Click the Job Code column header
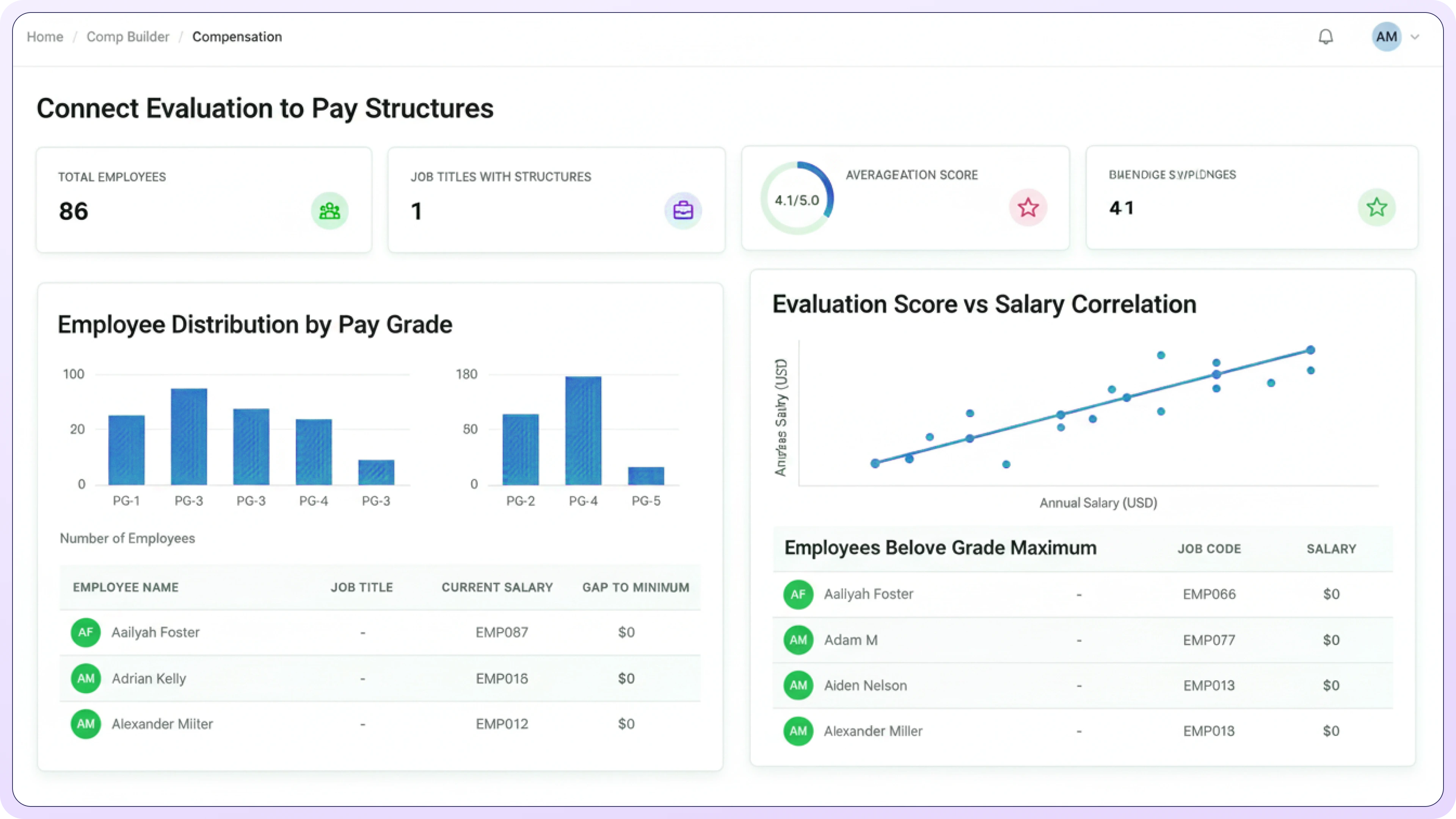The width and height of the screenshot is (1456, 819). tap(1209, 549)
